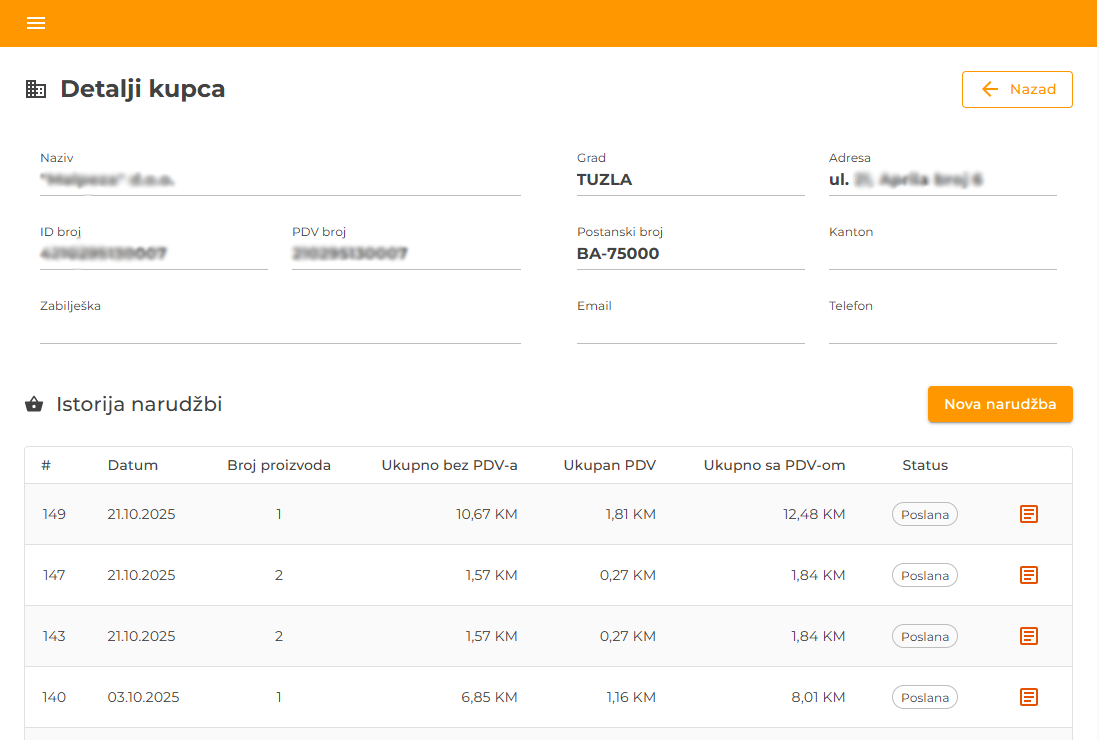Click the Poslana status chip for order 140

(x=924, y=697)
